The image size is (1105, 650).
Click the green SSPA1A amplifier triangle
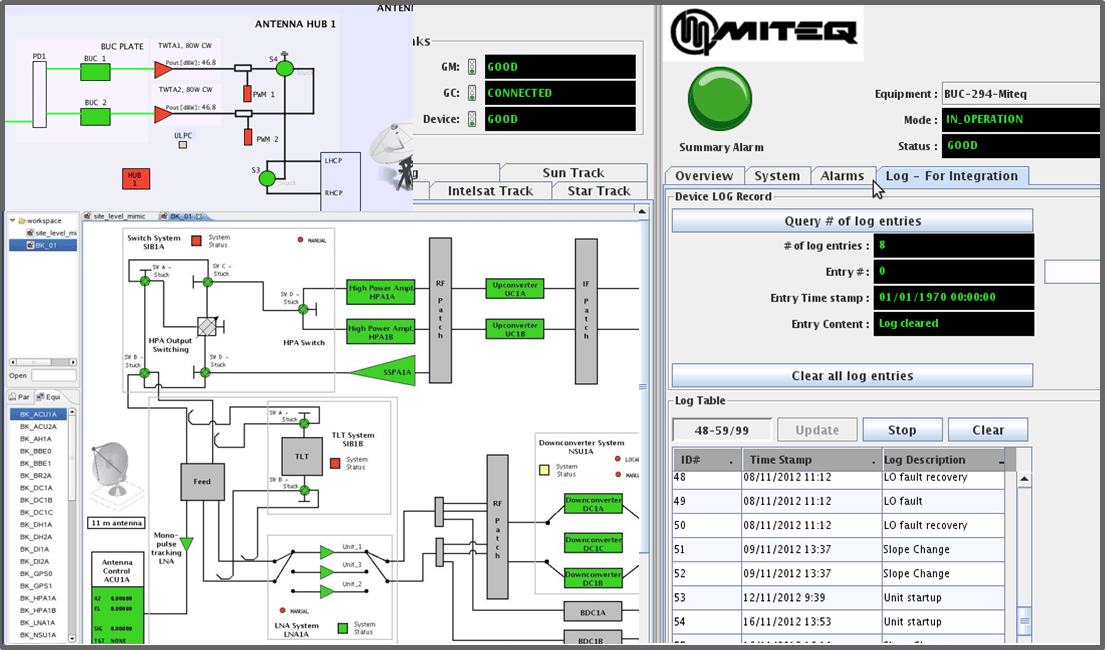coord(386,372)
